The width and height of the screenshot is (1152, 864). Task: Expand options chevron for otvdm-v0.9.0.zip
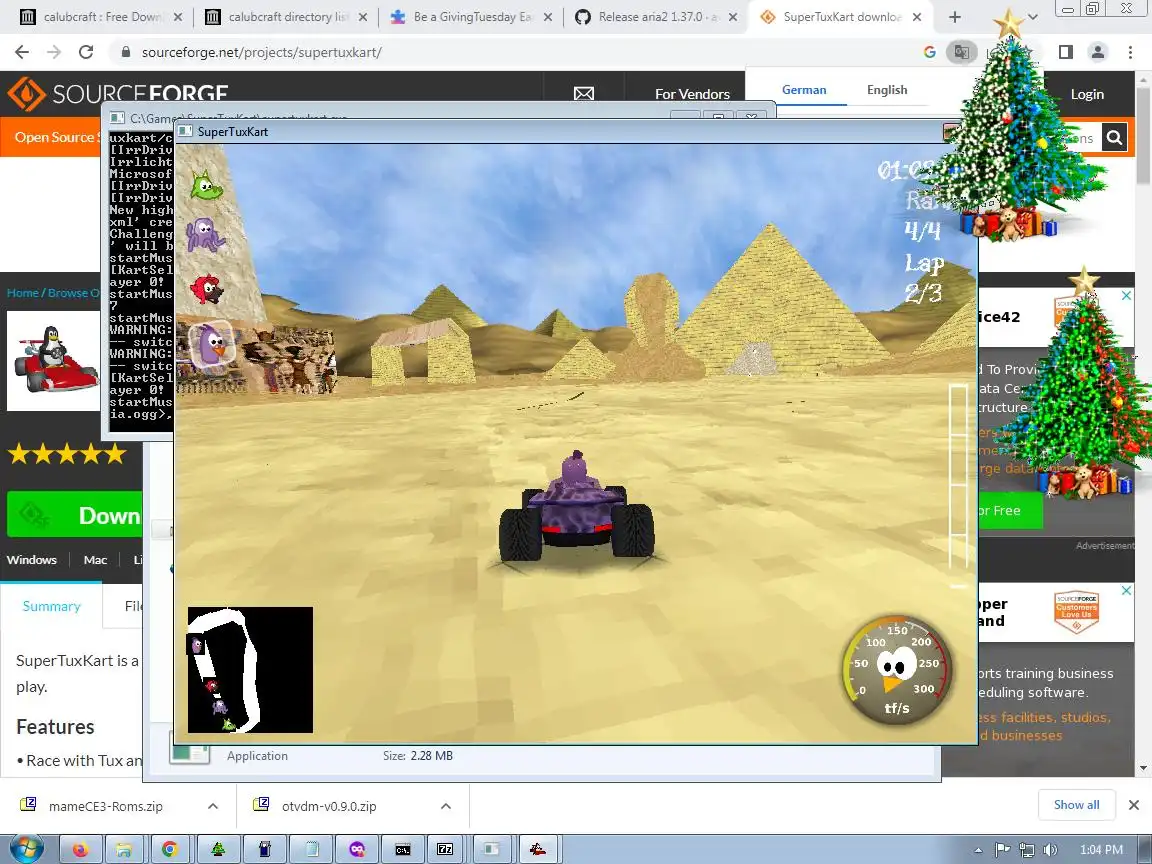(445, 806)
